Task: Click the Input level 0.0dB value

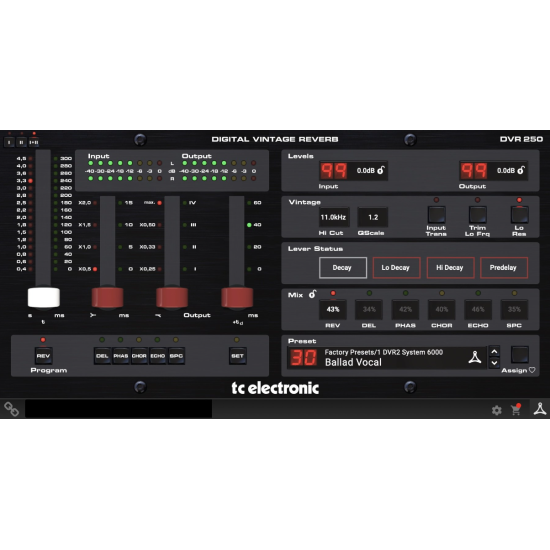Action: (x=365, y=170)
